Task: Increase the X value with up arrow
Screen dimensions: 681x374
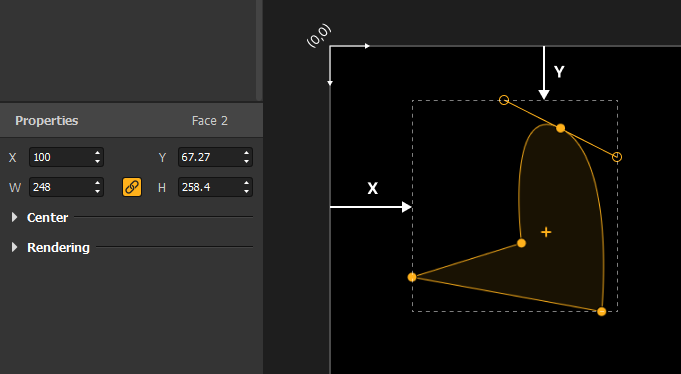Action: pos(97,153)
